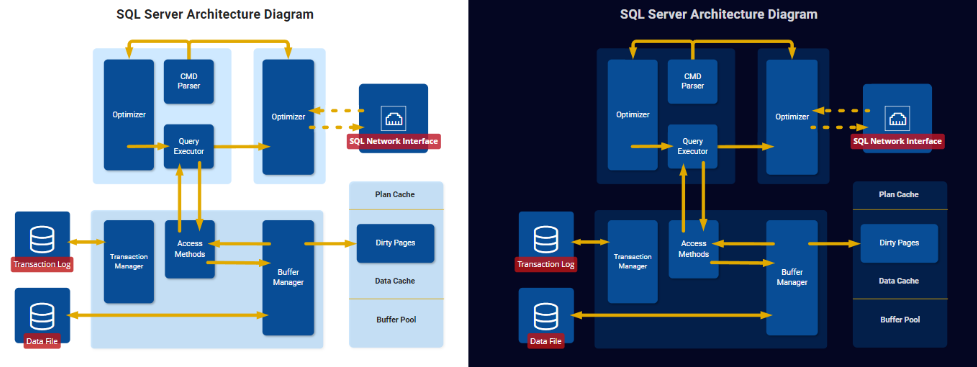The width and height of the screenshot is (977, 367).
Task: Click the Data File database icon in dark diagram
Action: pyautogui.click(x=546, y=316)
